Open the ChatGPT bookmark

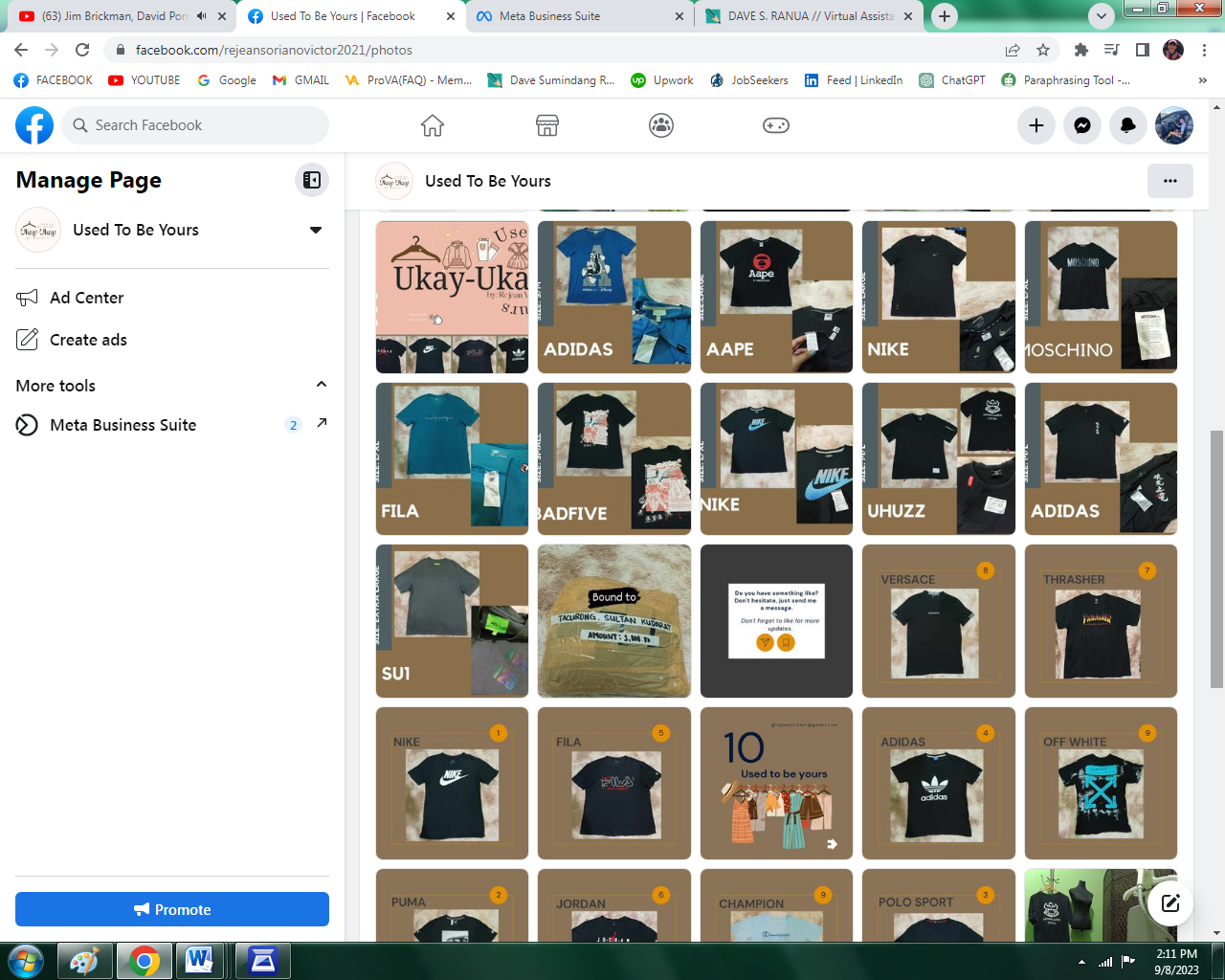[952, 80]
